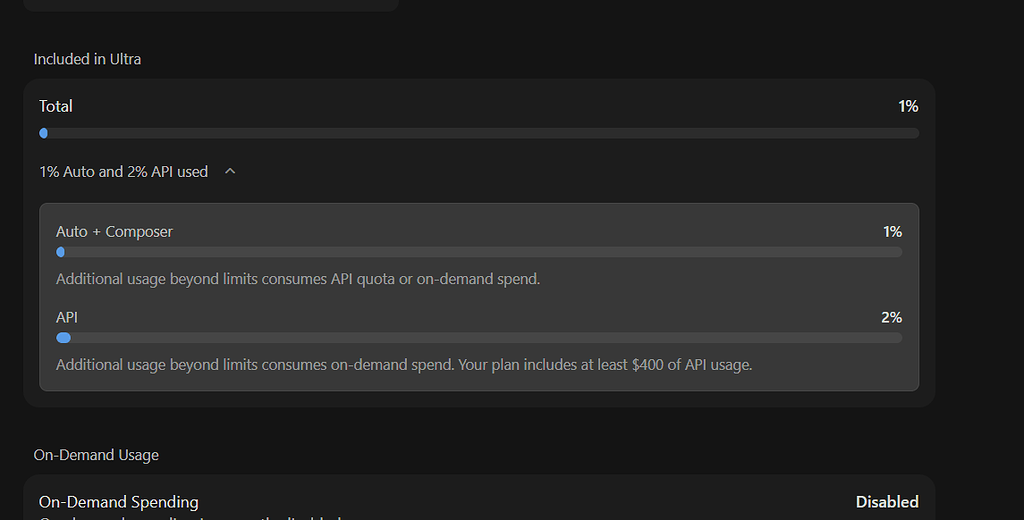Select the blue fill on the API bar
Image resolution: width=1024 pixels, height=520 pixels.
click(63, 338)
